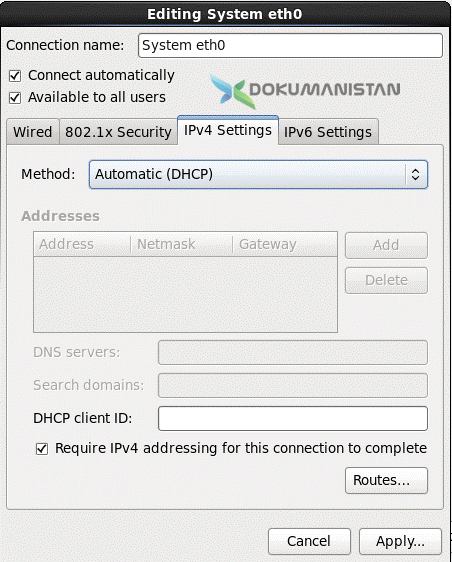The width and height of the screenshot is (452, 562).
Task: Open the 802.1x Security tab
Action: [x=118, y=132]
